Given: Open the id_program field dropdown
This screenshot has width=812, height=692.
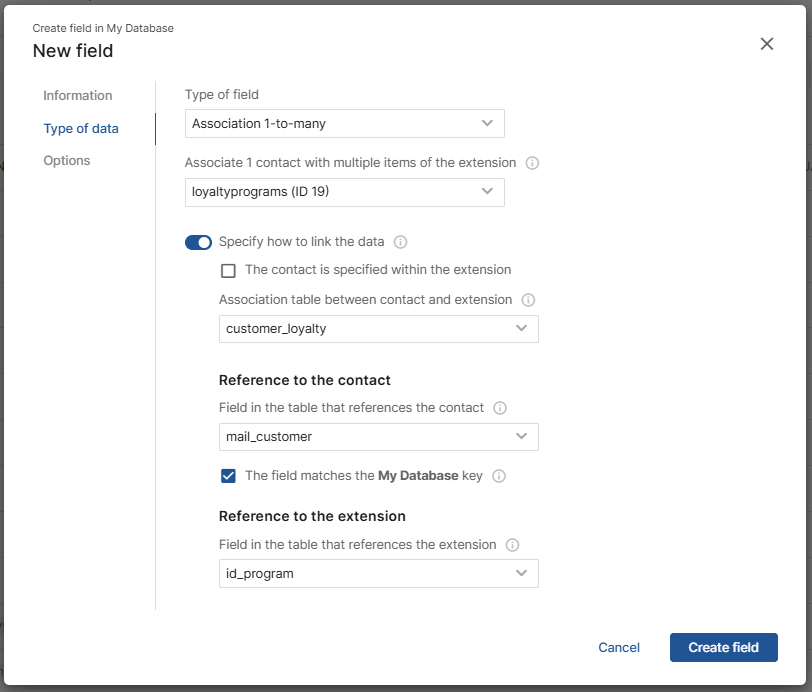Looking at the screenshot, I should tap(378, 574).
